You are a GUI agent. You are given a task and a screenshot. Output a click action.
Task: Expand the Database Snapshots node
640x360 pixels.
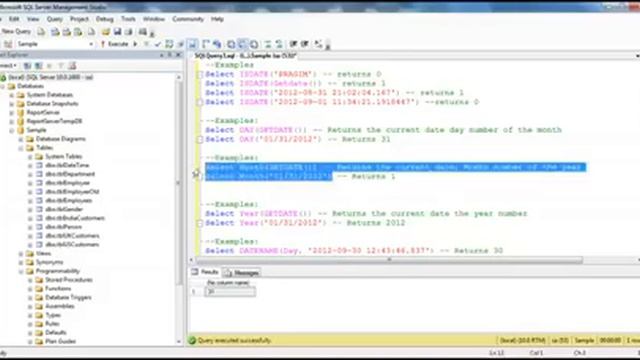[12, 104]
